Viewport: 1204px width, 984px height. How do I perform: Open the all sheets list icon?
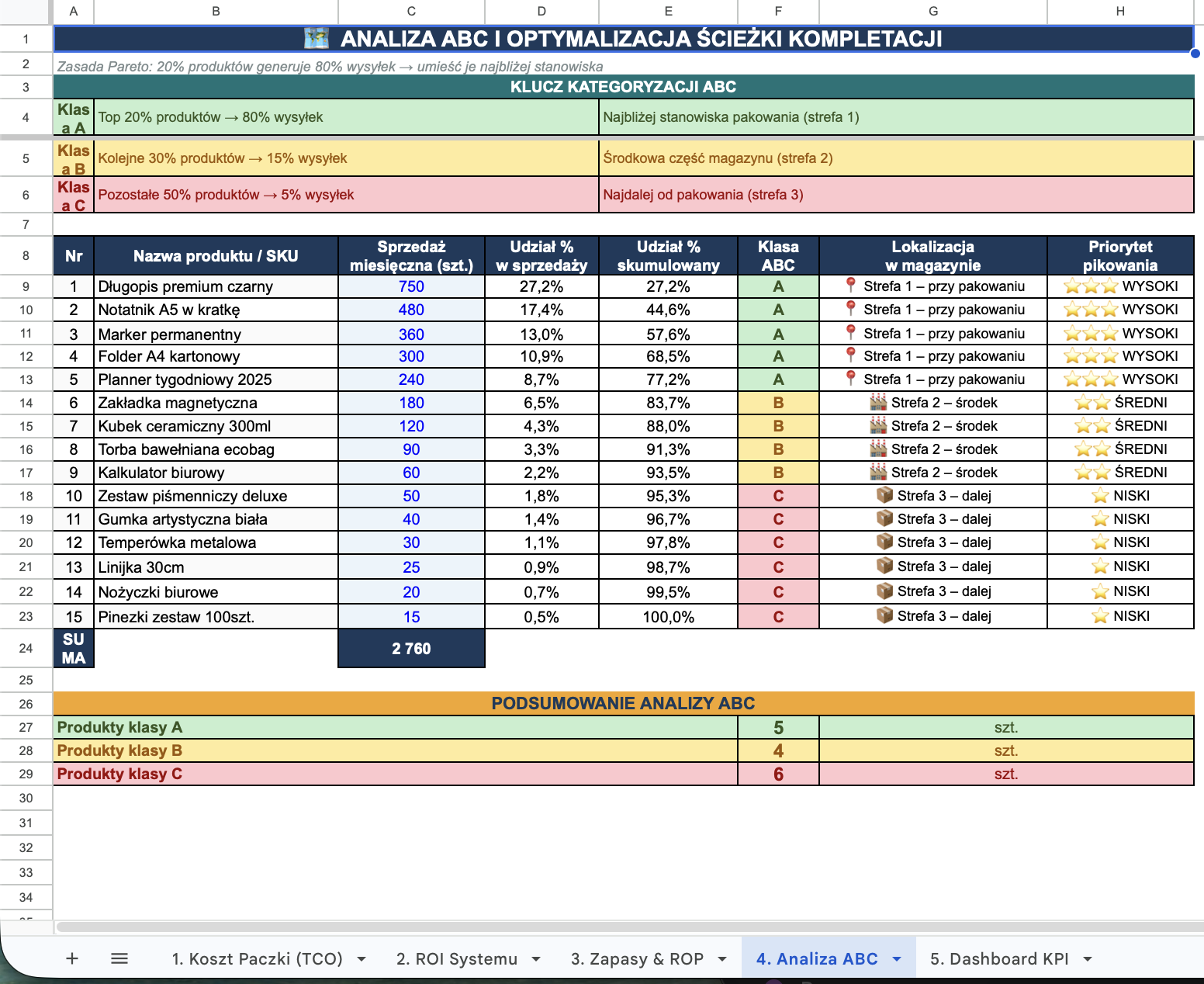119,958
